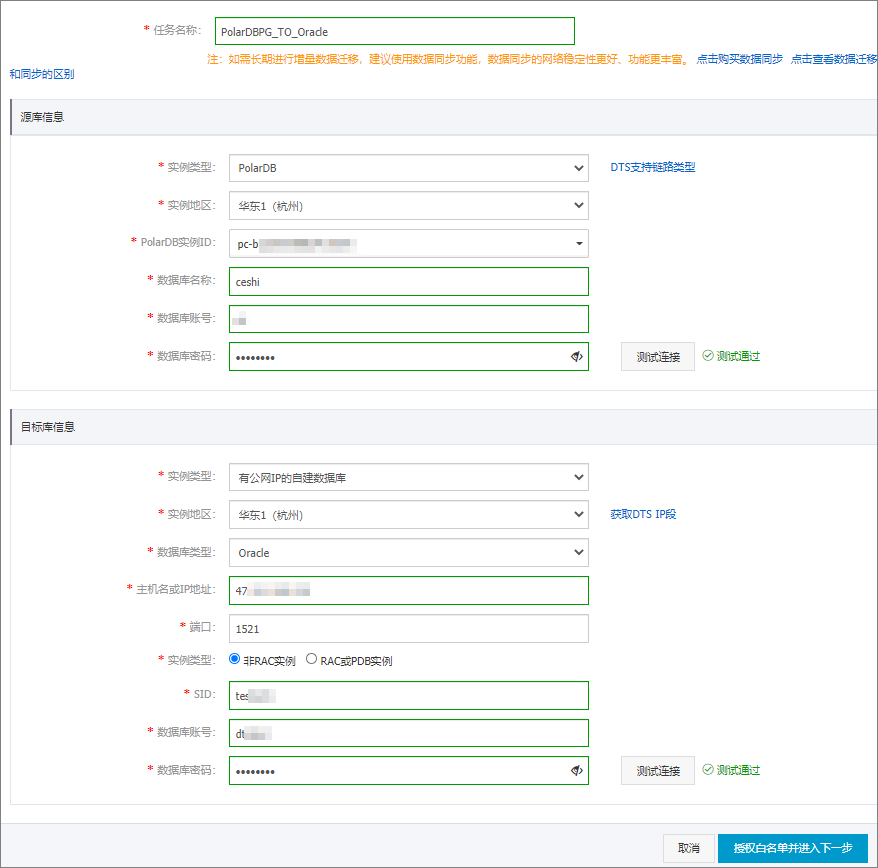The image size is (878, 868).
Task: Expand the source 实例地区 dropdown
Action: point(409,206)
